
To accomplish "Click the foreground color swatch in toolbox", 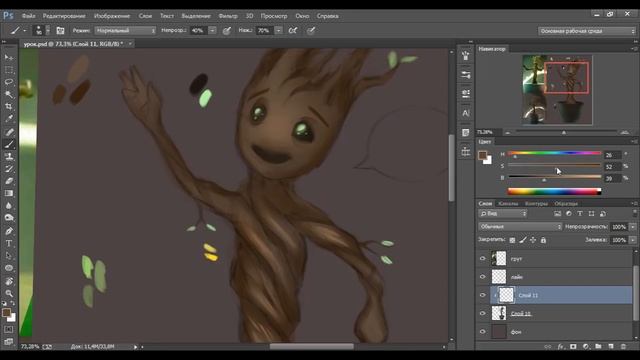I will [x=6, y=313].
